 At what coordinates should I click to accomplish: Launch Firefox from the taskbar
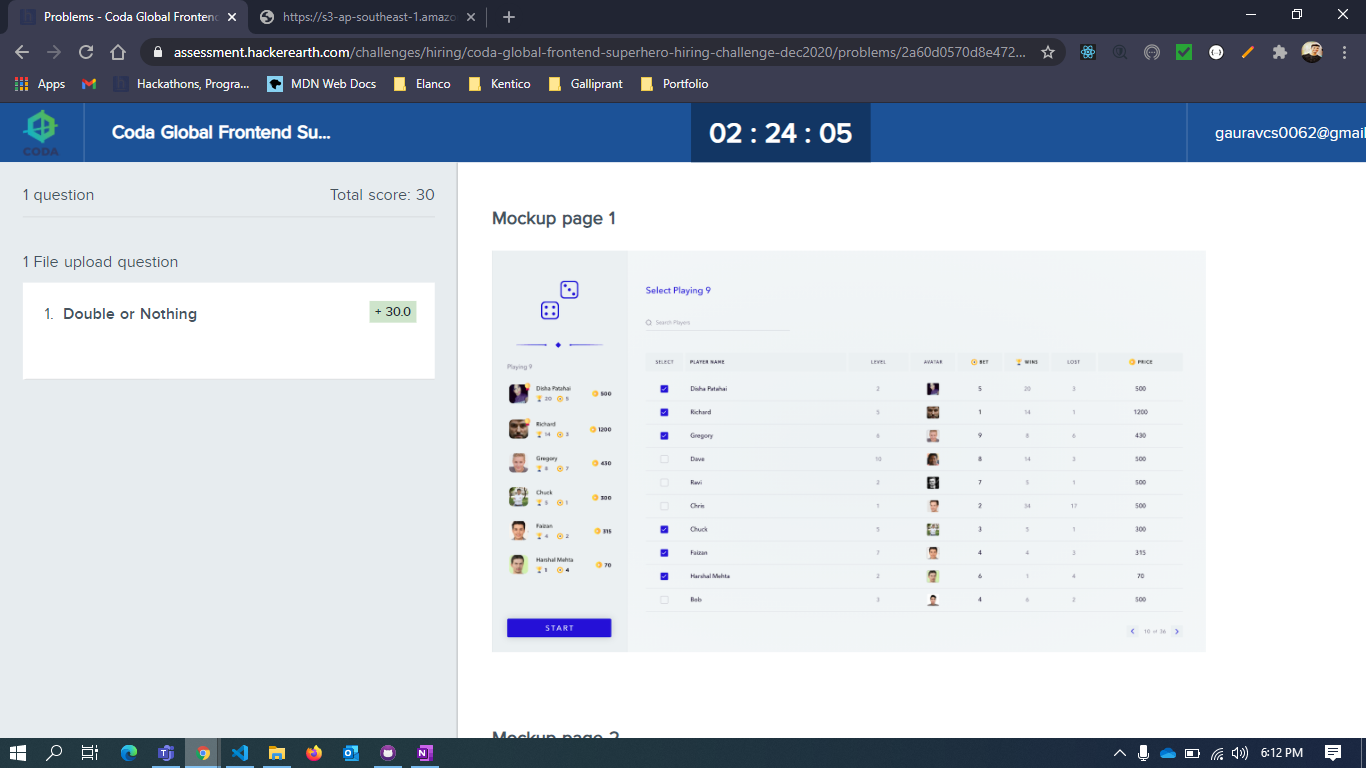pyautogui.click(x=314, y=753)
